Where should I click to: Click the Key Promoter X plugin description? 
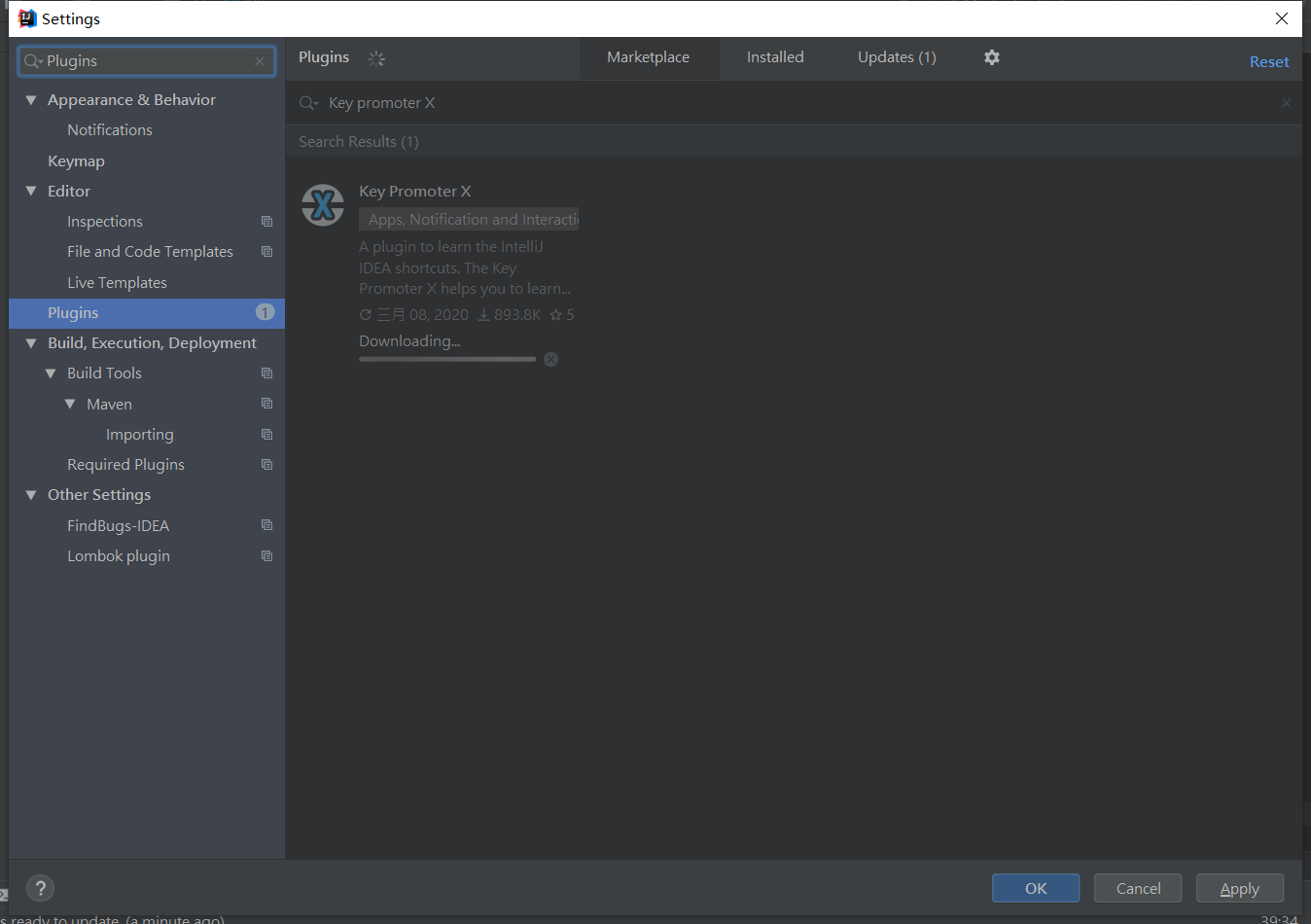pyautogui.click(x=465, y=267)
